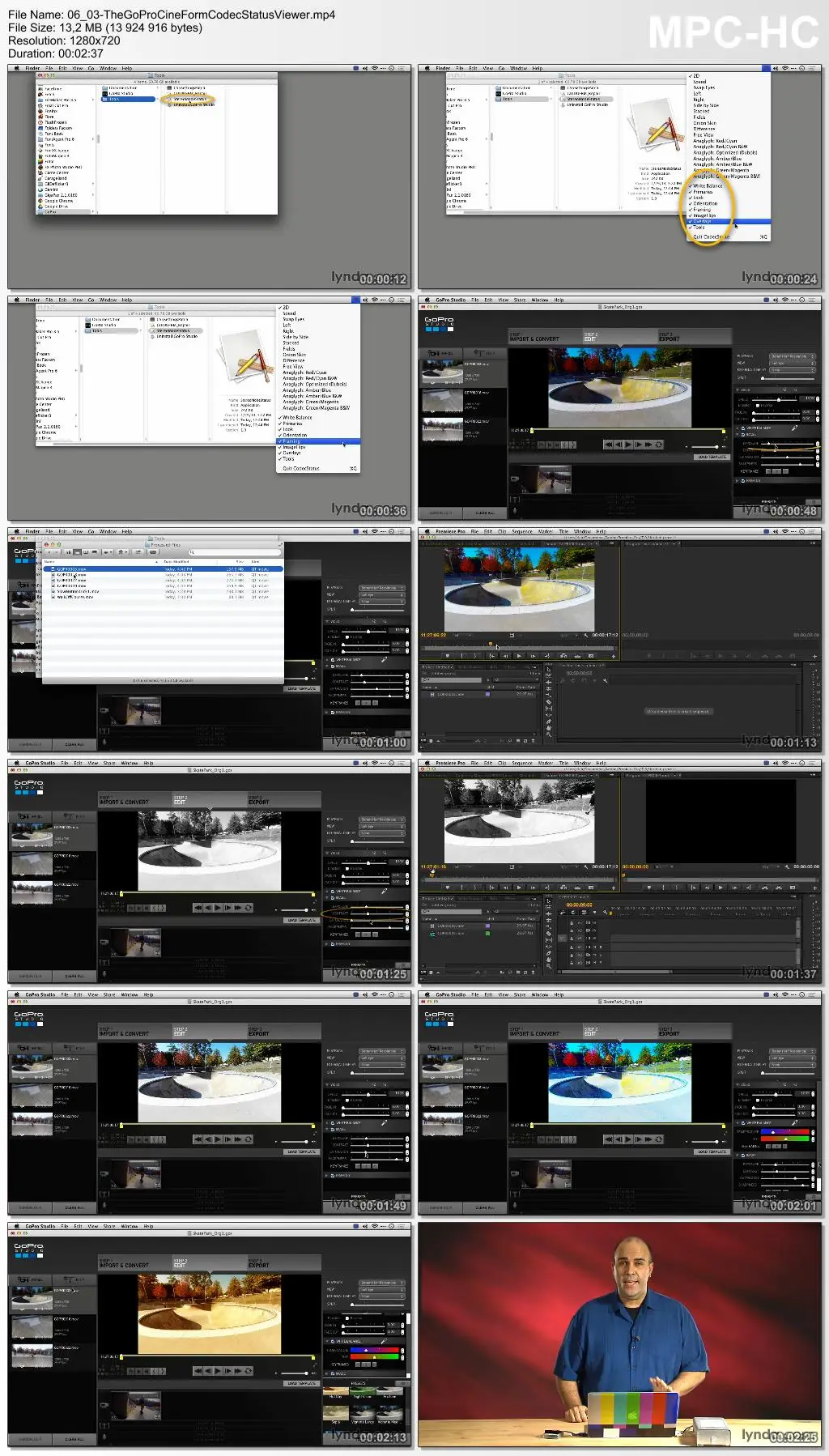Expand the White Balance section triangle in the 00:00:48 frame
The image size is (829, 1456).
click(x=737, y=428)
